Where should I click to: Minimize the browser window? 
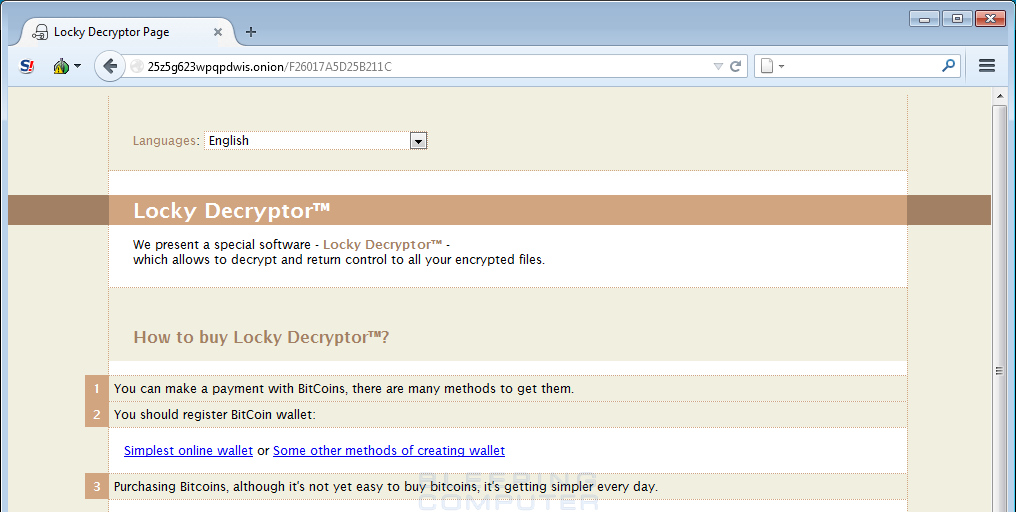(924, 19)
